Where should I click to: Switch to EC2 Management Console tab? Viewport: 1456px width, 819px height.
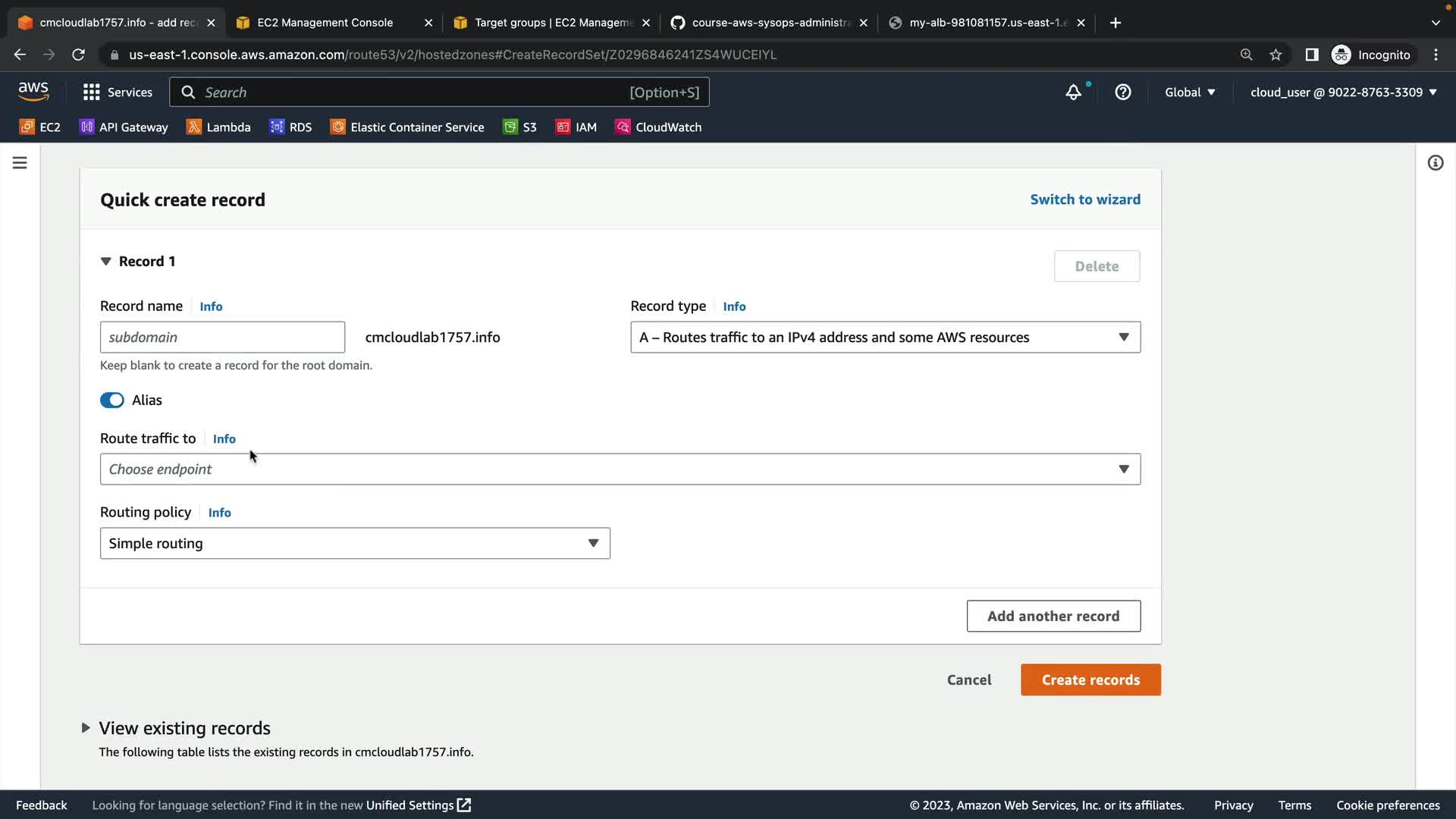point(325,23)
